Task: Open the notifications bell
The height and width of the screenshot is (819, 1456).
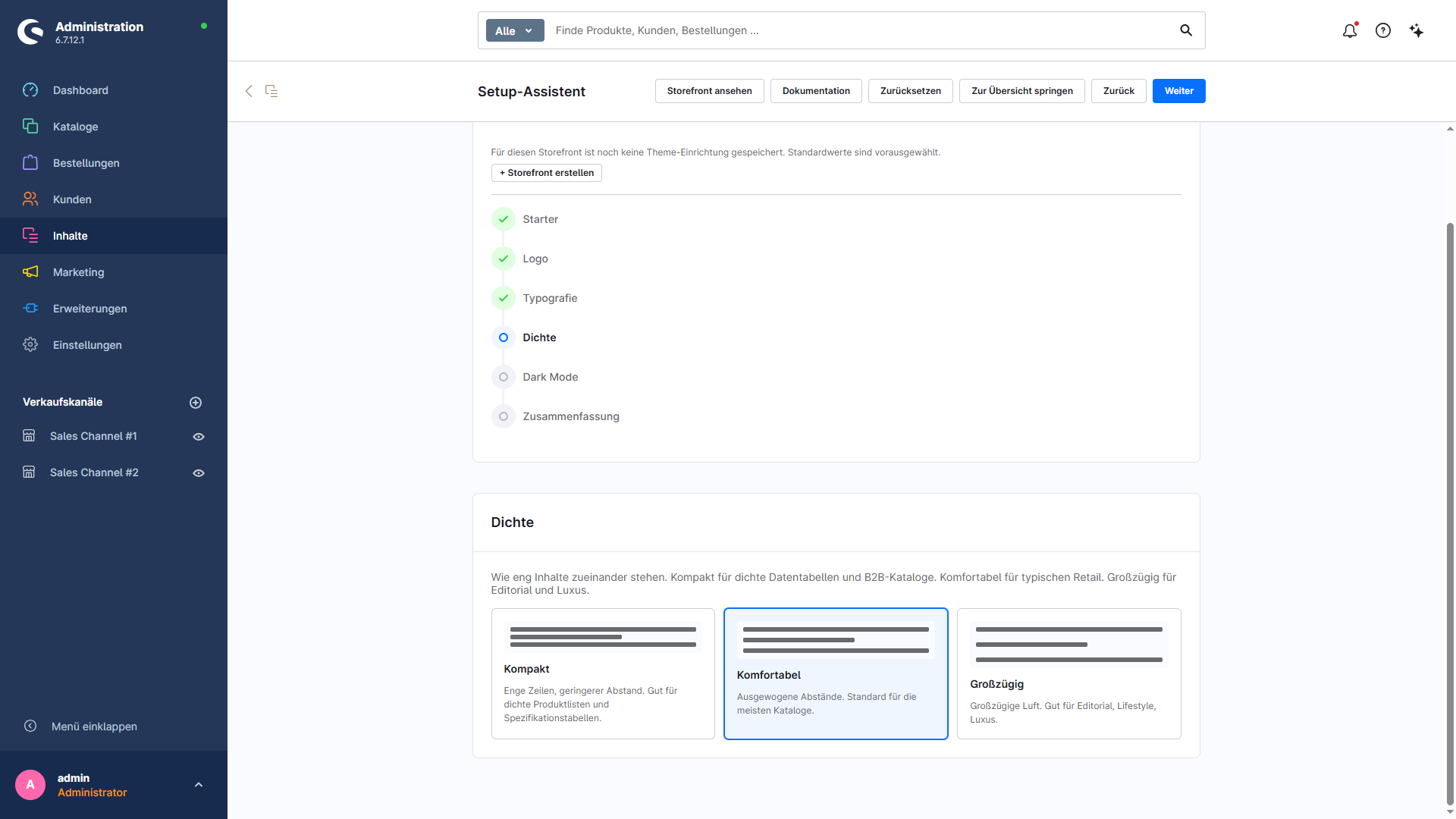Action: tap(1350, 30)
